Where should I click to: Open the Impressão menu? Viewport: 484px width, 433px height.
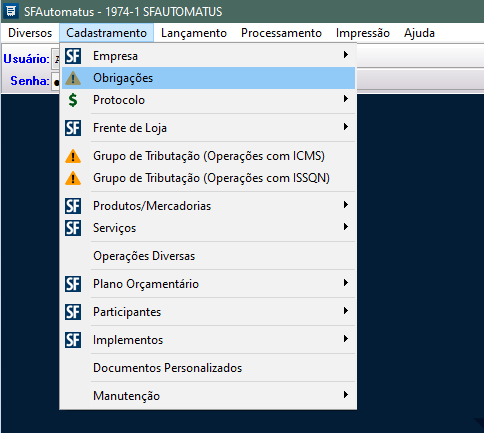[x=363, y=33]
